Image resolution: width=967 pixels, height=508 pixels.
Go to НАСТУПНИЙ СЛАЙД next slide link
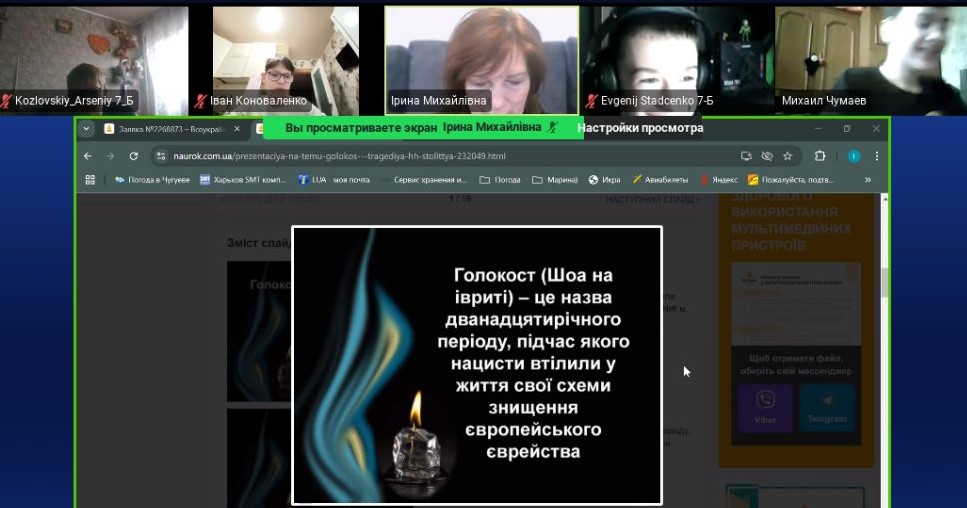click(652, 200)
